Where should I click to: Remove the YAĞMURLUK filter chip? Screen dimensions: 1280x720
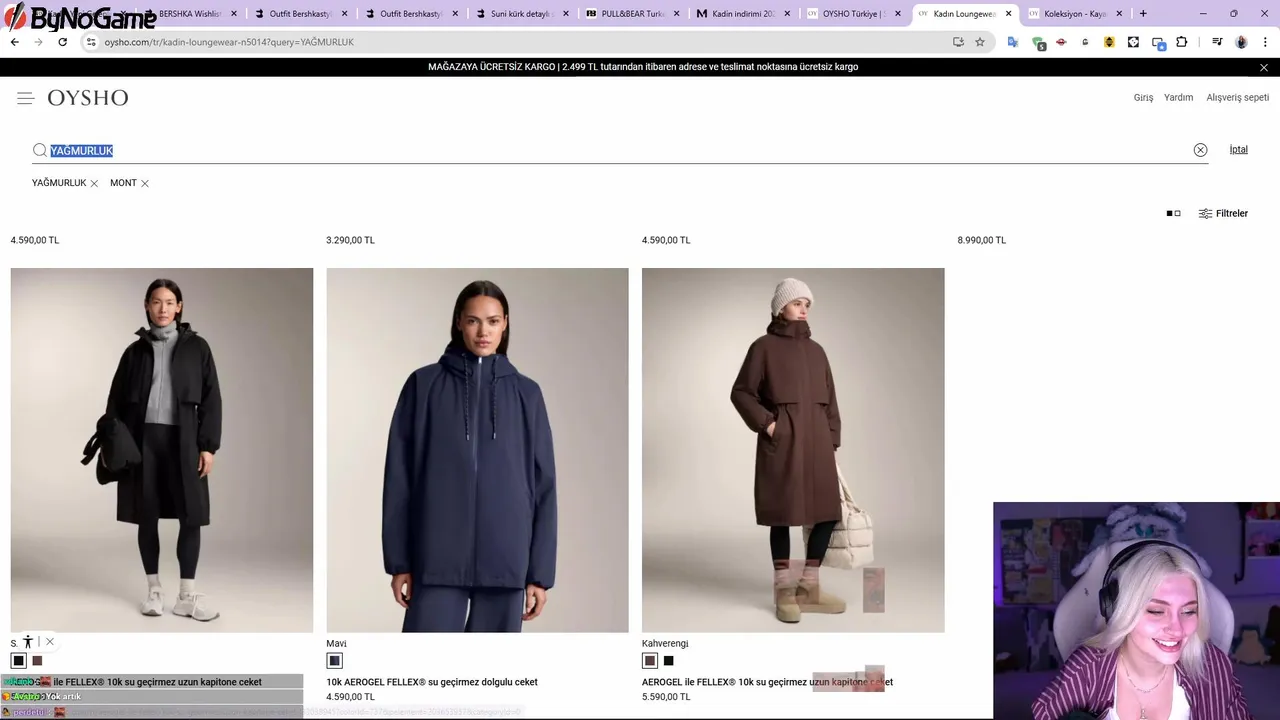pos(94,184)
